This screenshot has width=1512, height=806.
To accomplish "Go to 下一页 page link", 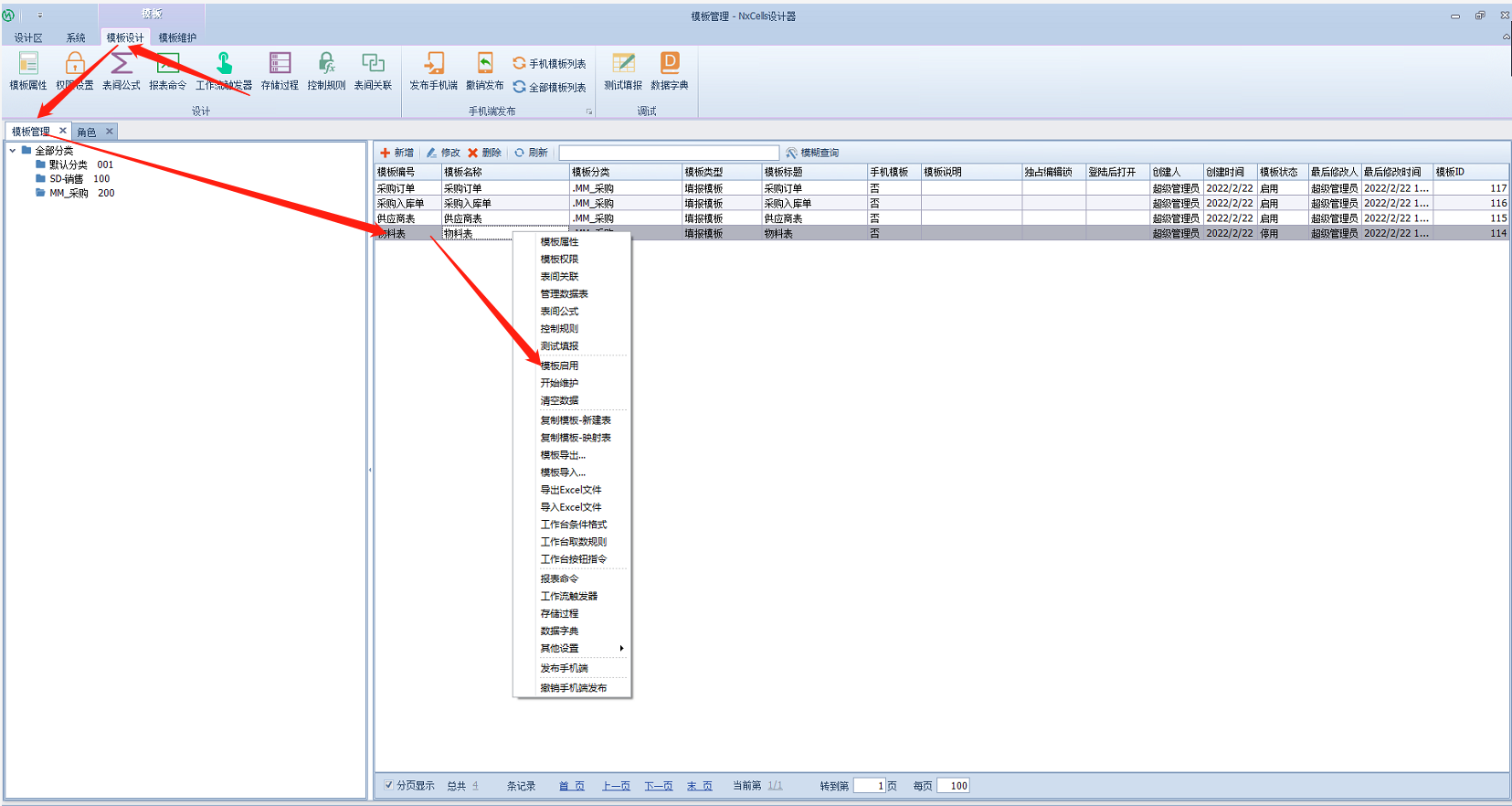I will coord(658,786).
